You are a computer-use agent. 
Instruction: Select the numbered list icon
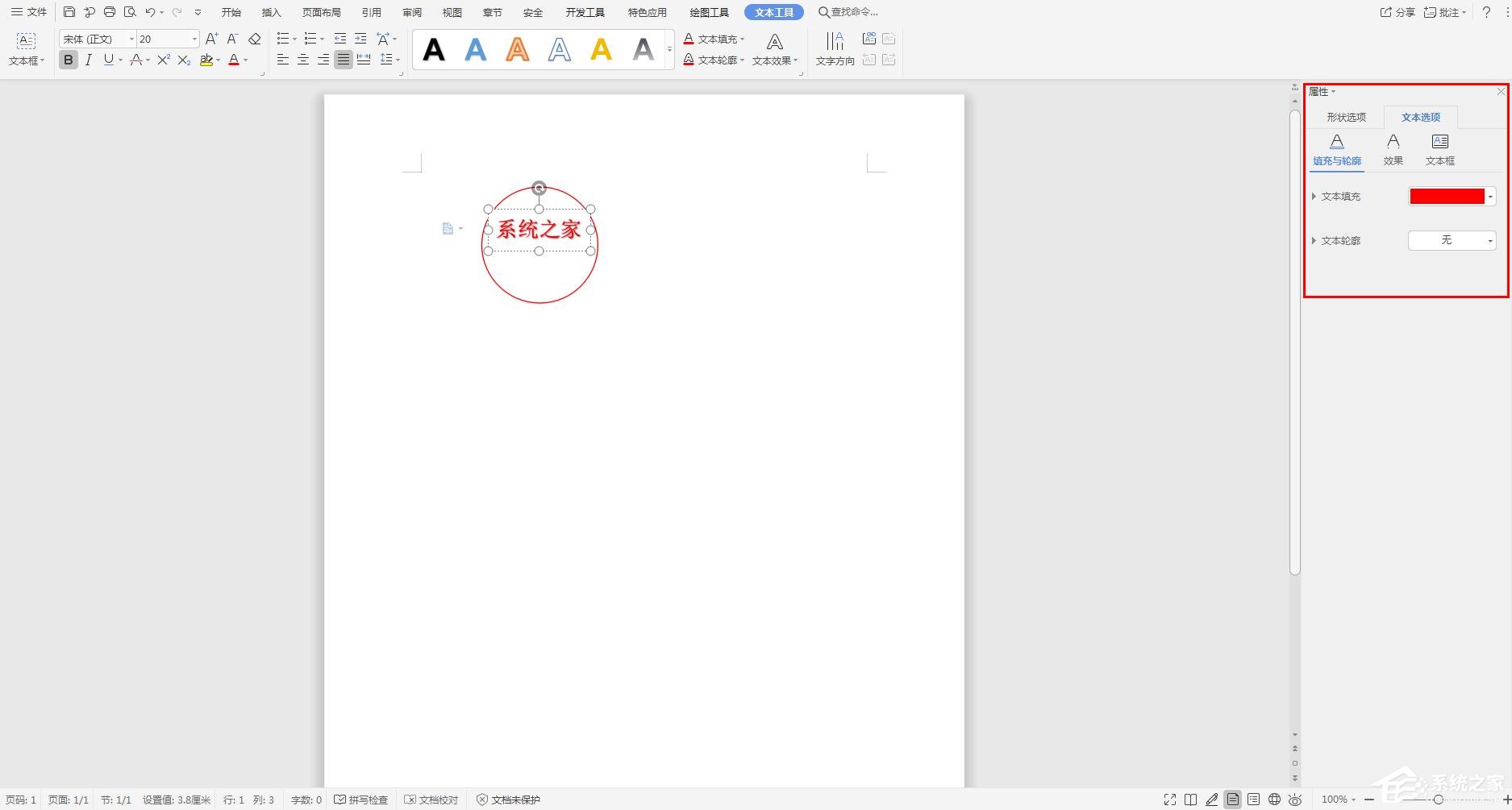(310, 37)
